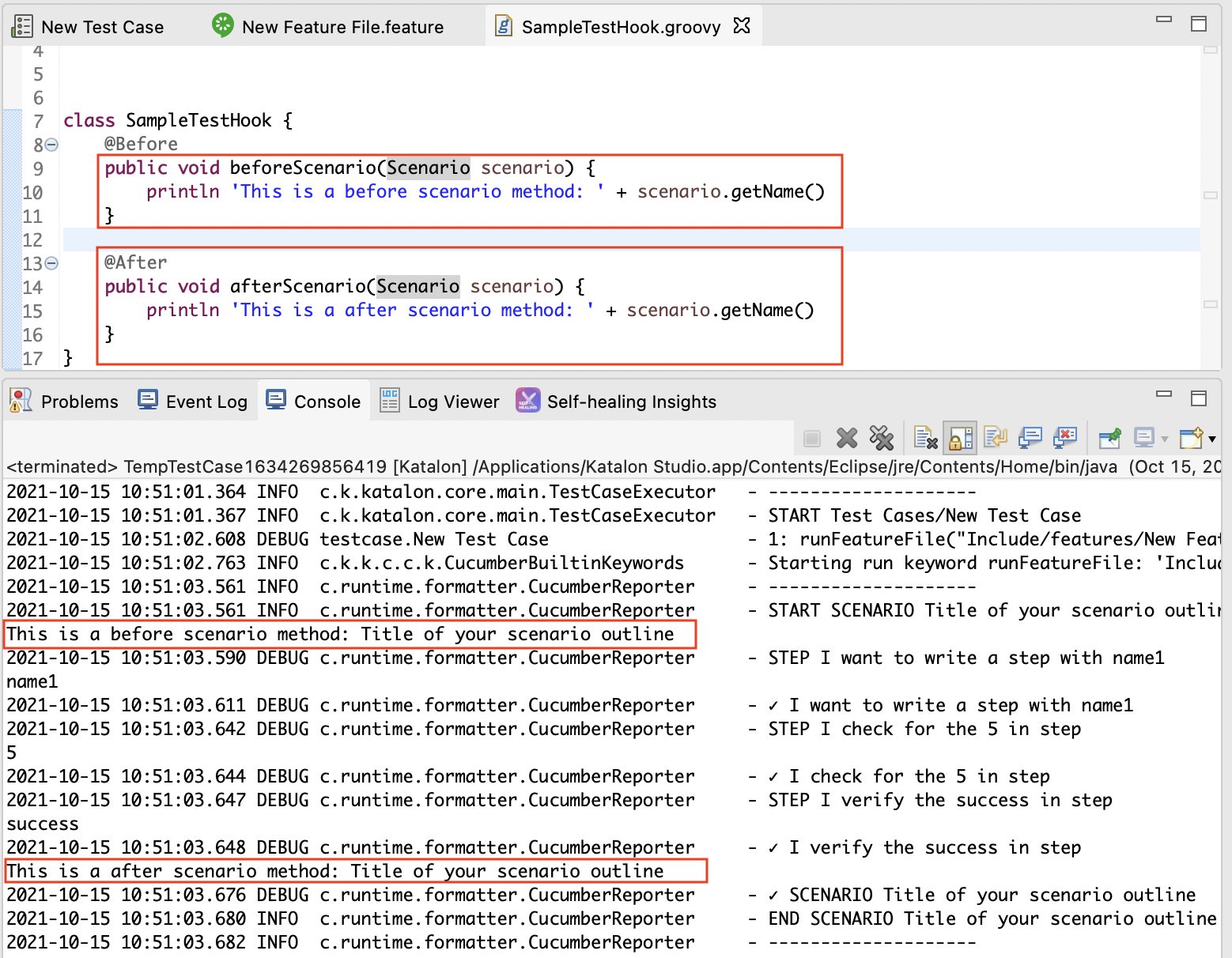
Task: Open the New Feature File.feature tab
Action: 342,27
